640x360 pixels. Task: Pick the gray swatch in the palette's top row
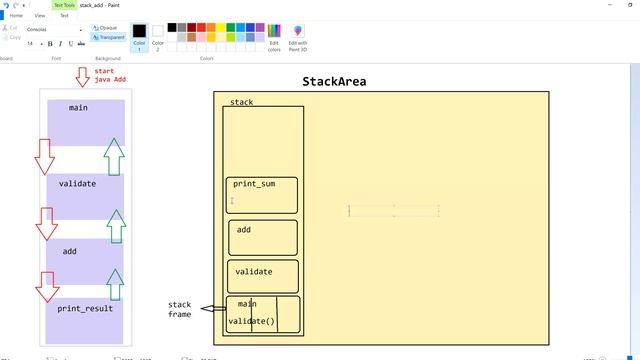182,27
